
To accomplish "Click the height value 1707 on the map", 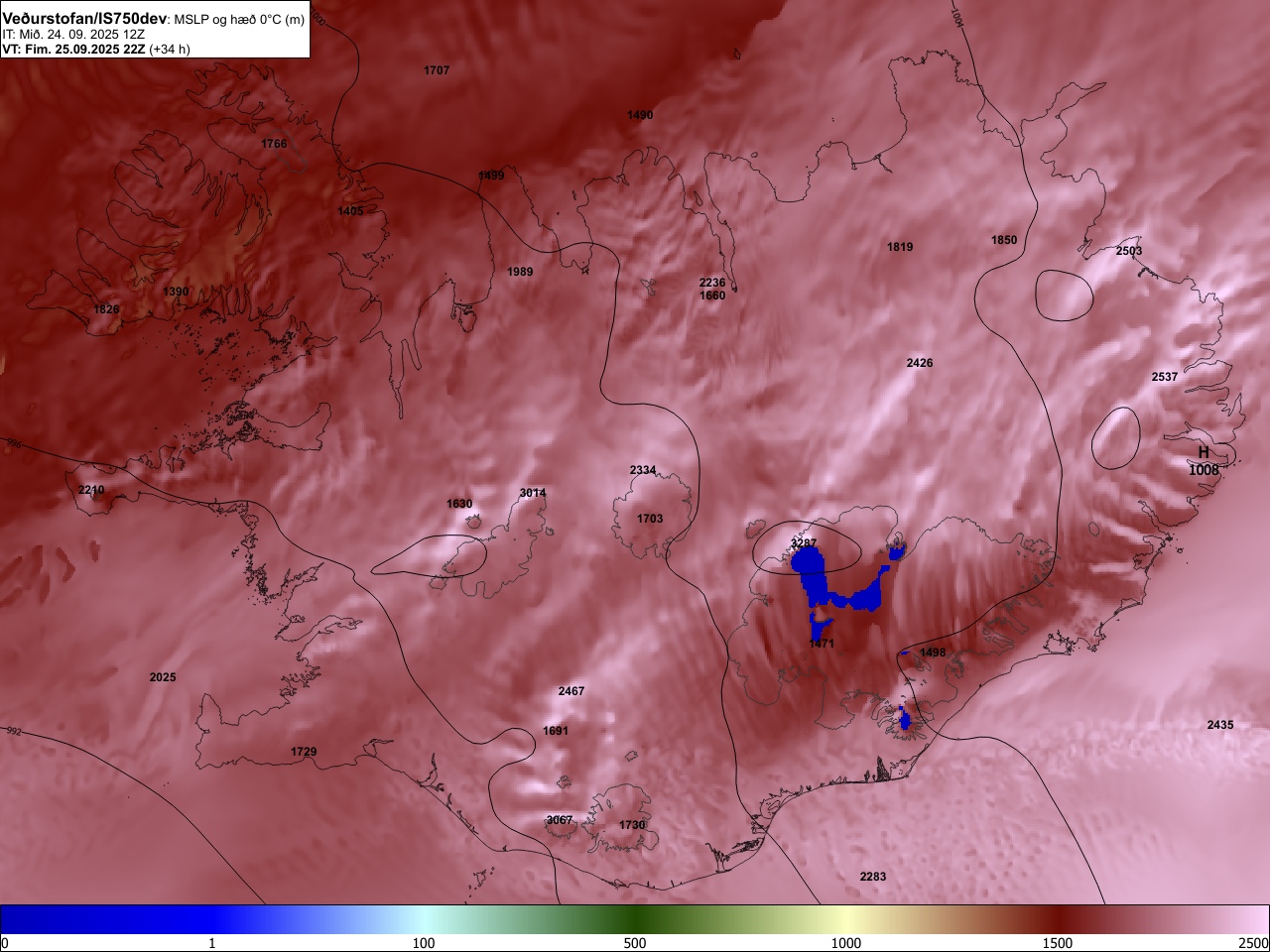I will (x=437, y=70).
